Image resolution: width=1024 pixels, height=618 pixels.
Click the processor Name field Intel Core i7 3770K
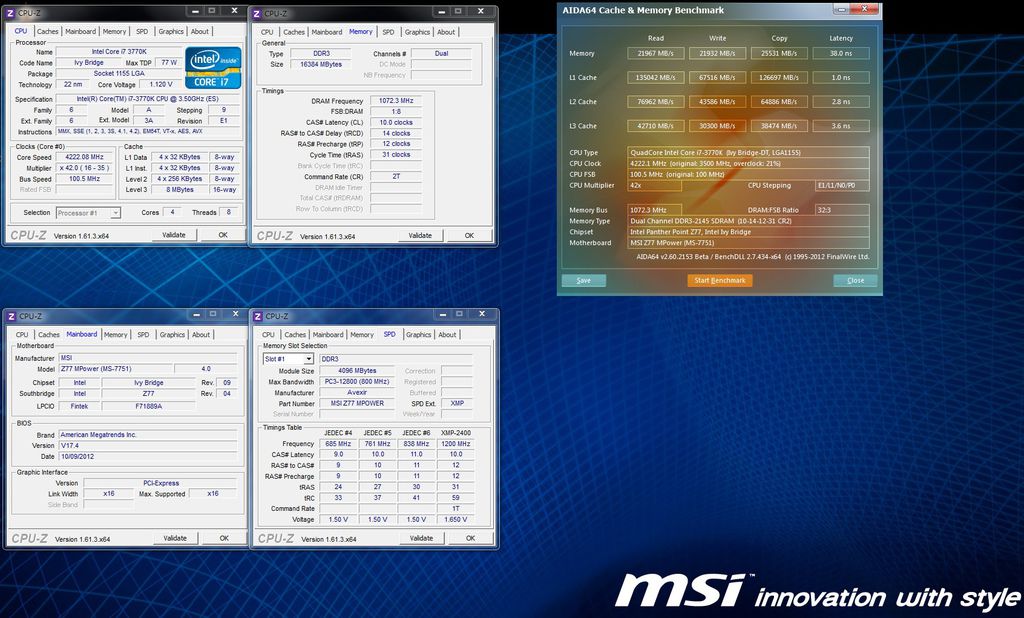119,52
